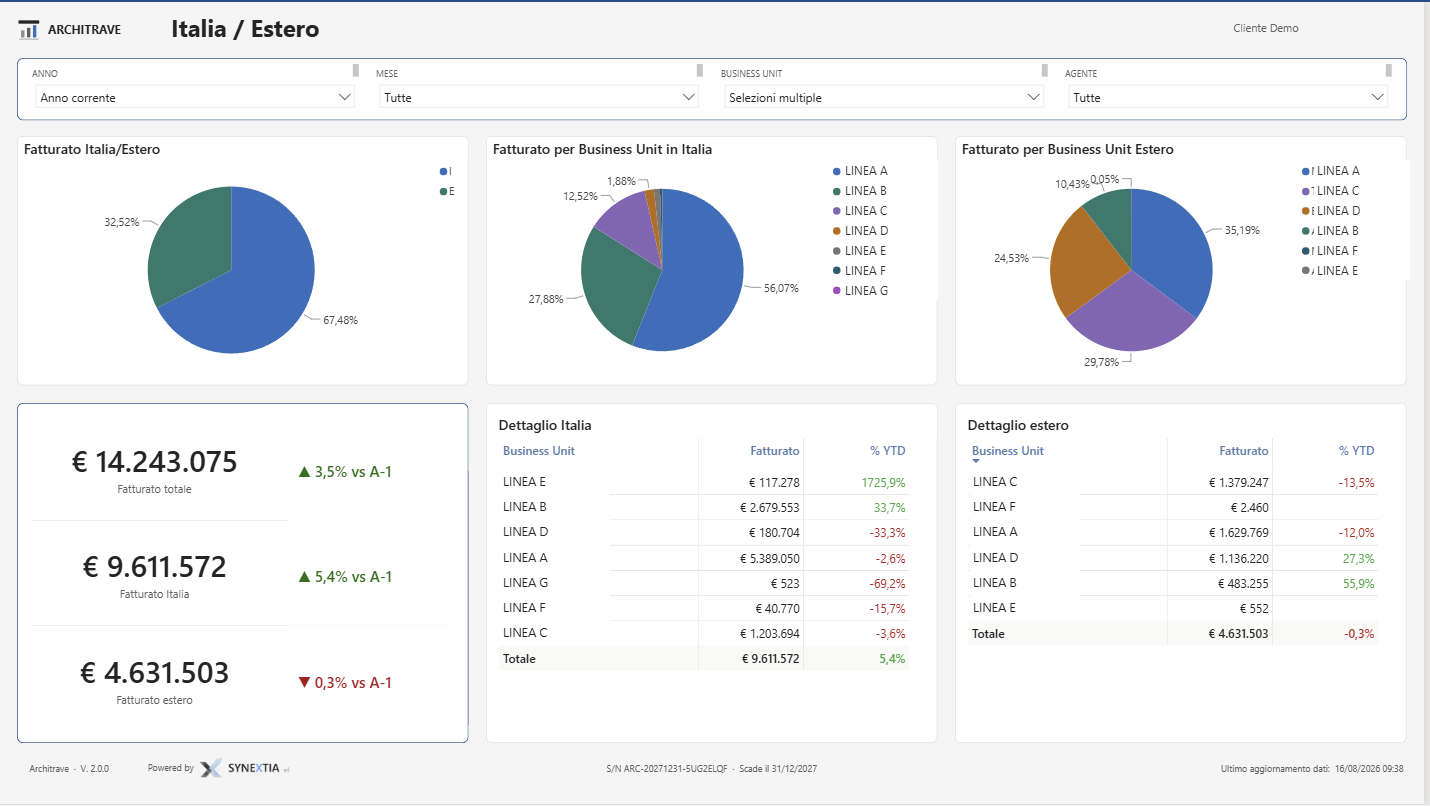The image size is (1430, 806).
Task: Click the orange 24,53% slice in the Estero pie
Action: 1085,265
